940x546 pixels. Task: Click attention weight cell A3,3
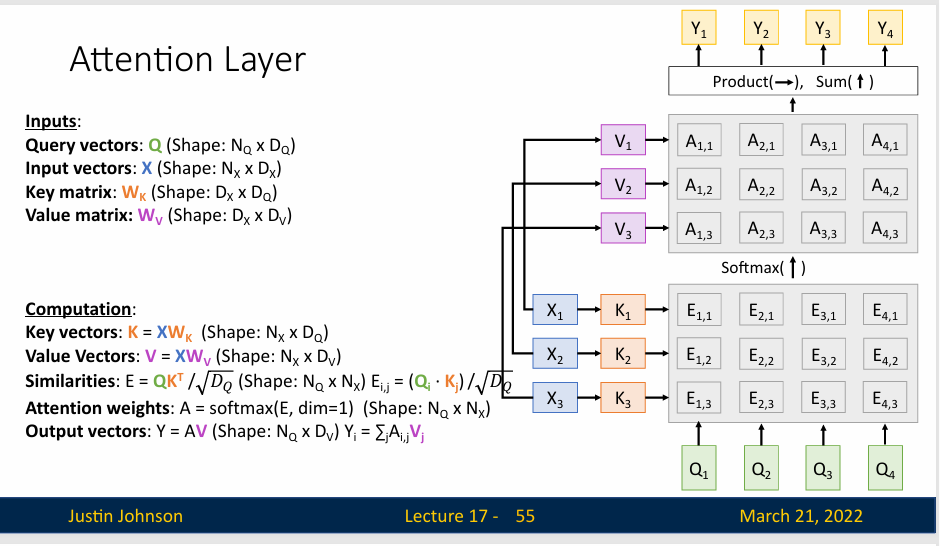(824, 228)
